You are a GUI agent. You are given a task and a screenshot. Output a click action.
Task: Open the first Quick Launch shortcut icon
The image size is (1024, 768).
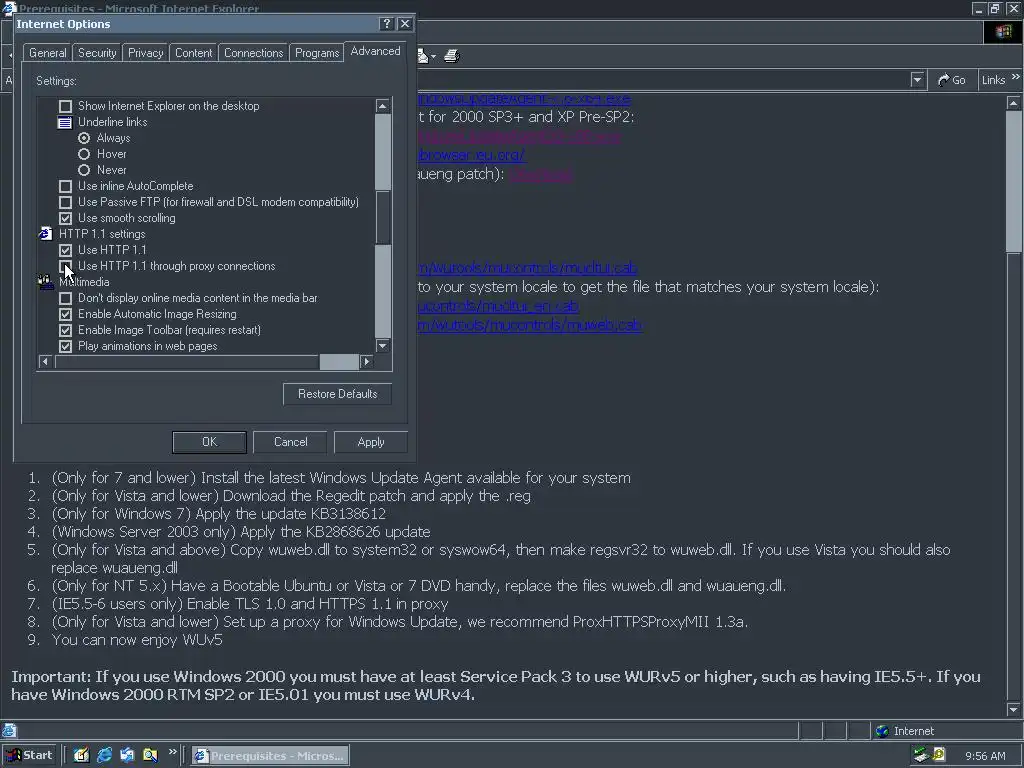coord(81,755)
